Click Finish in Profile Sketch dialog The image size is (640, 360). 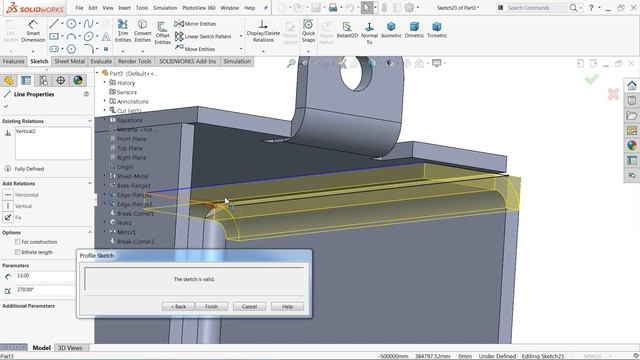pos(211,307)
